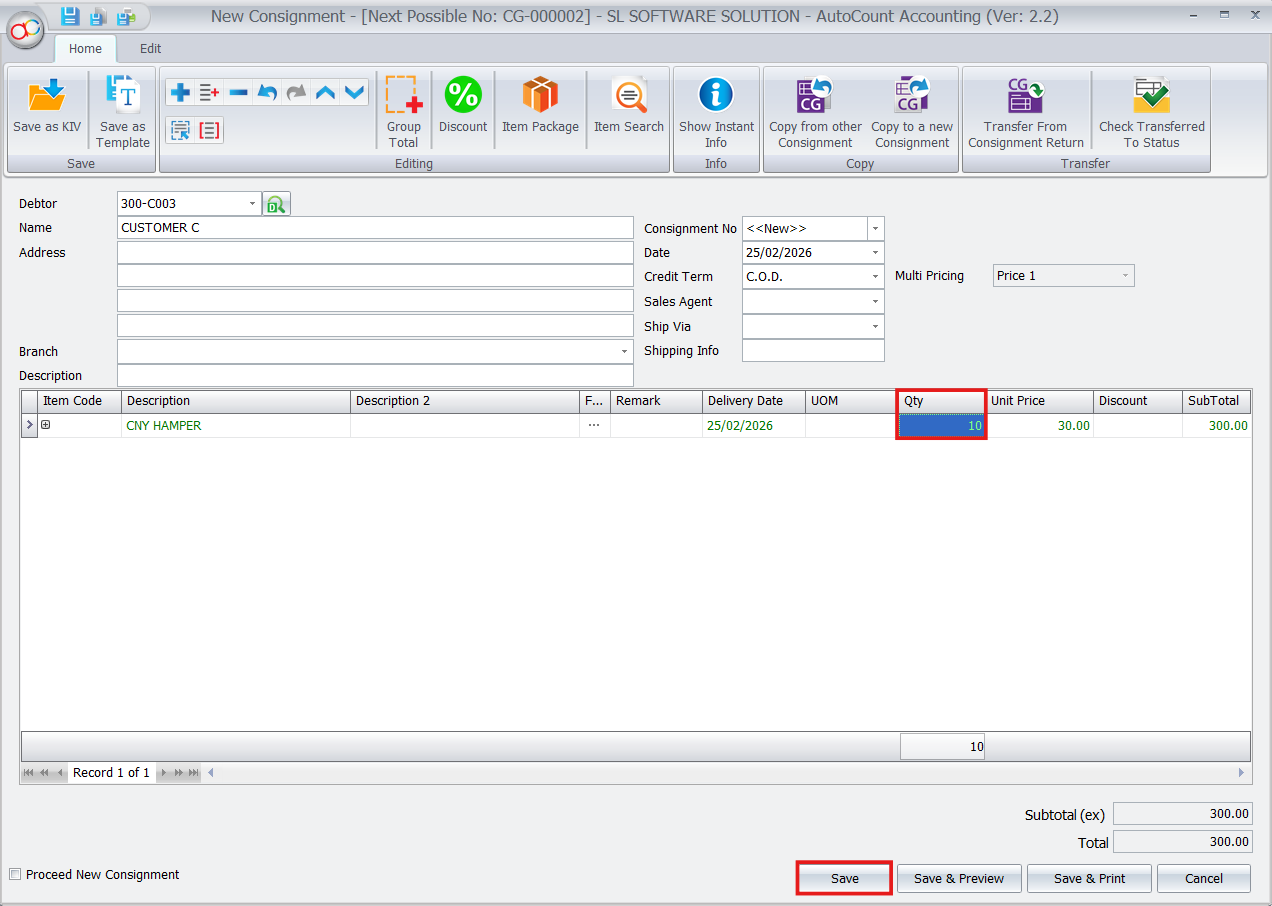The width and height of the screenshot is (1272, 906).
Task: Click the Cancel button
Action: 1203,878
